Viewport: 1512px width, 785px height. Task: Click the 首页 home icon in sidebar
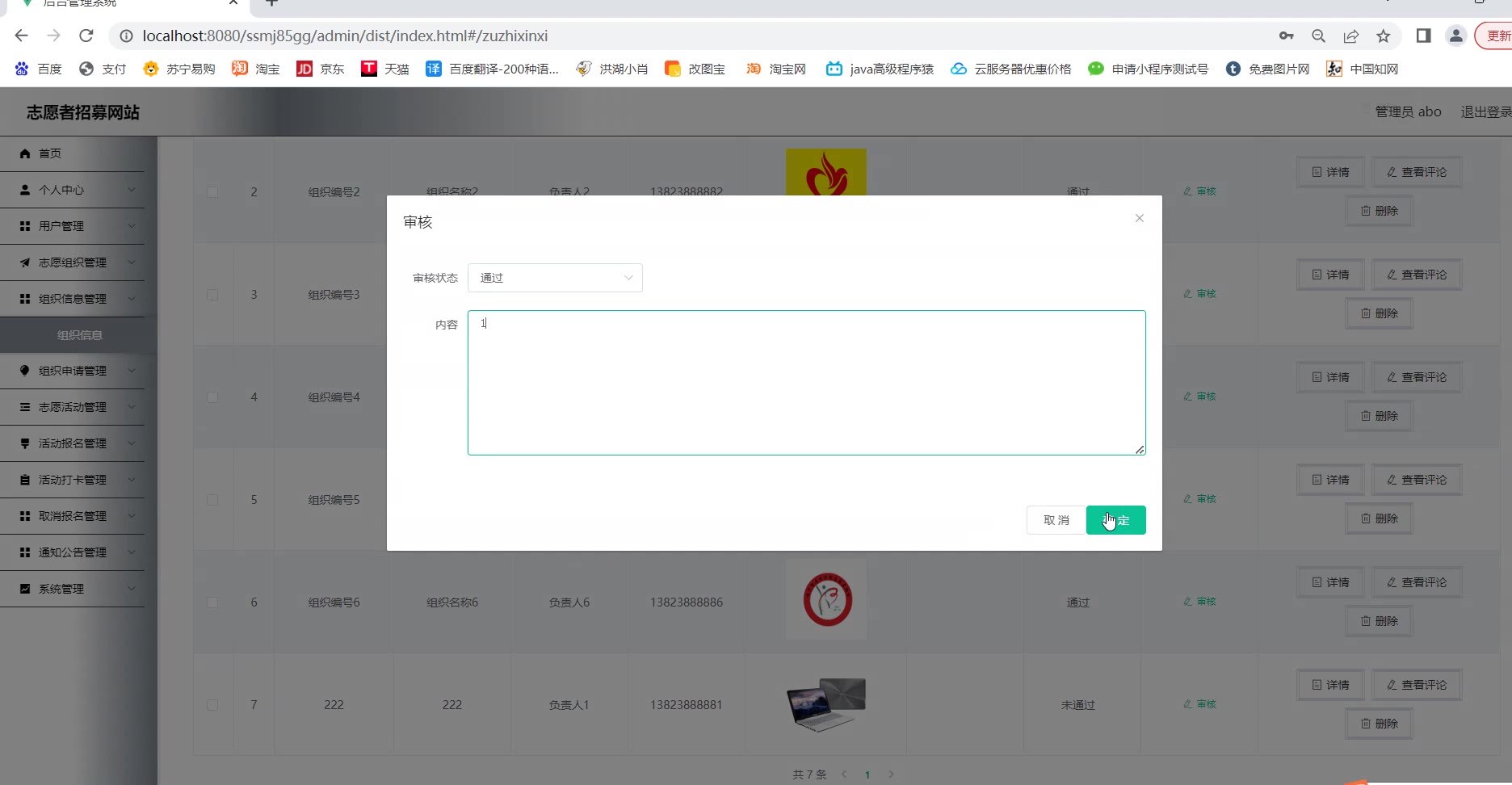tap(25, 153)
